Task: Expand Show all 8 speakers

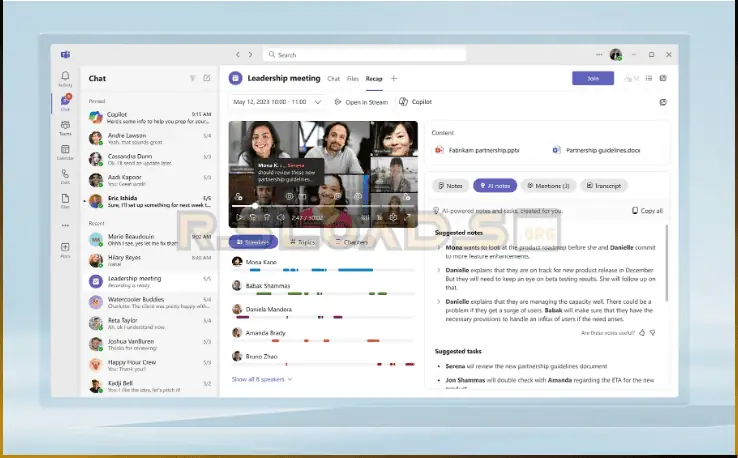Action: (x=262, y=379)
